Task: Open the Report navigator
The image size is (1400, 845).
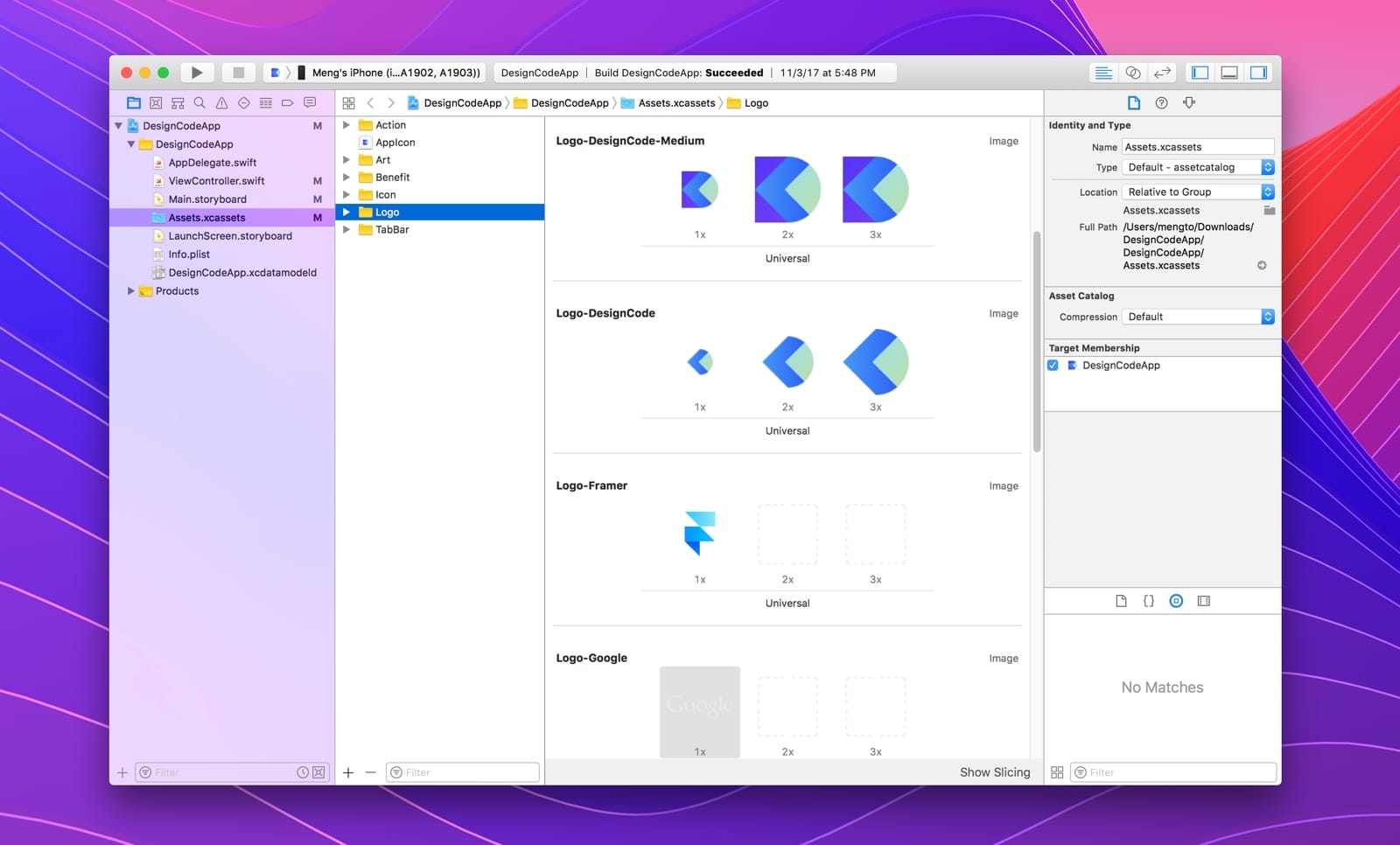Action: pos(310,102)
